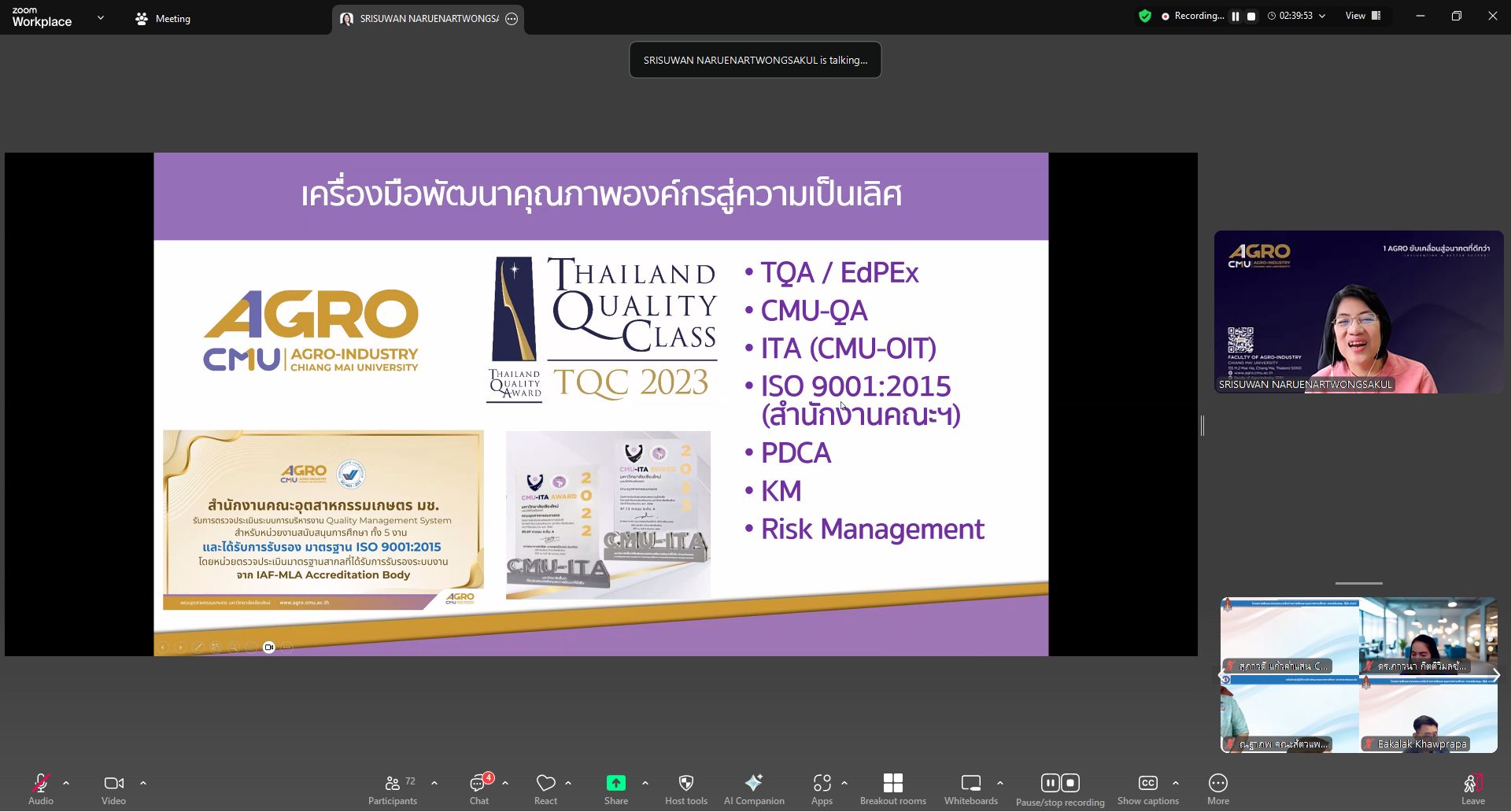Screen dimensions: 1511x812
Task: Open Host tools shield icon
Action: (685, 789)
